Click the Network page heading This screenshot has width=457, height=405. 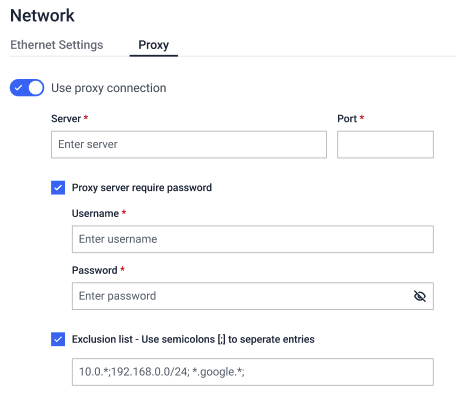pyautogui.click(x=42, y=15)
